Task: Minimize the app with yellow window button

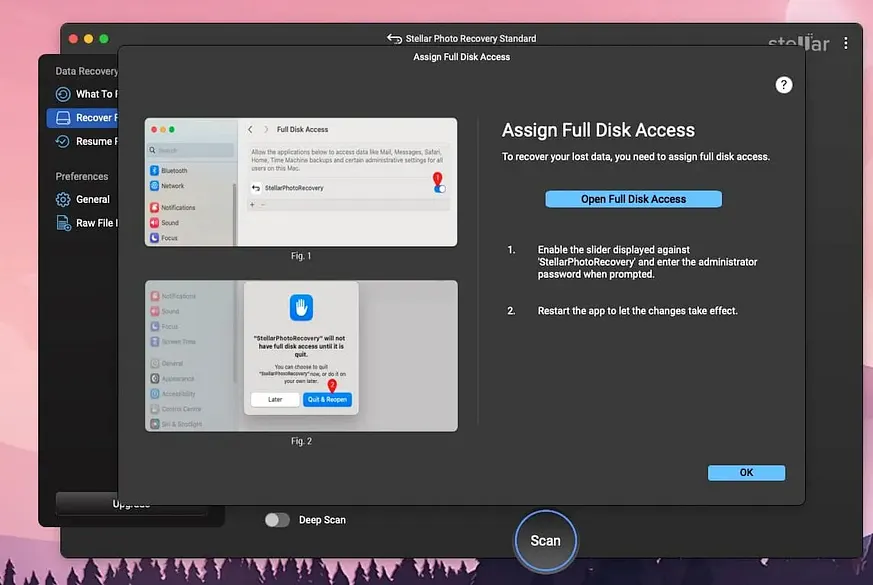Action: 89,39
